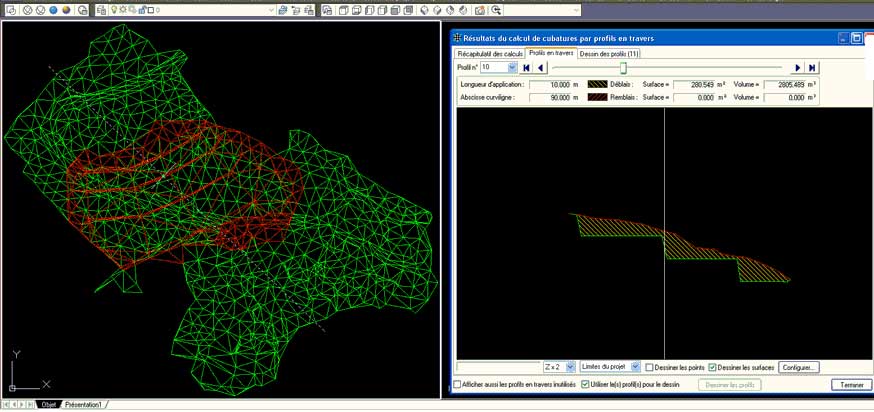This screenshot has height=412, width=874.
Task: Click the layer previous icon
Action: (296, 10)
